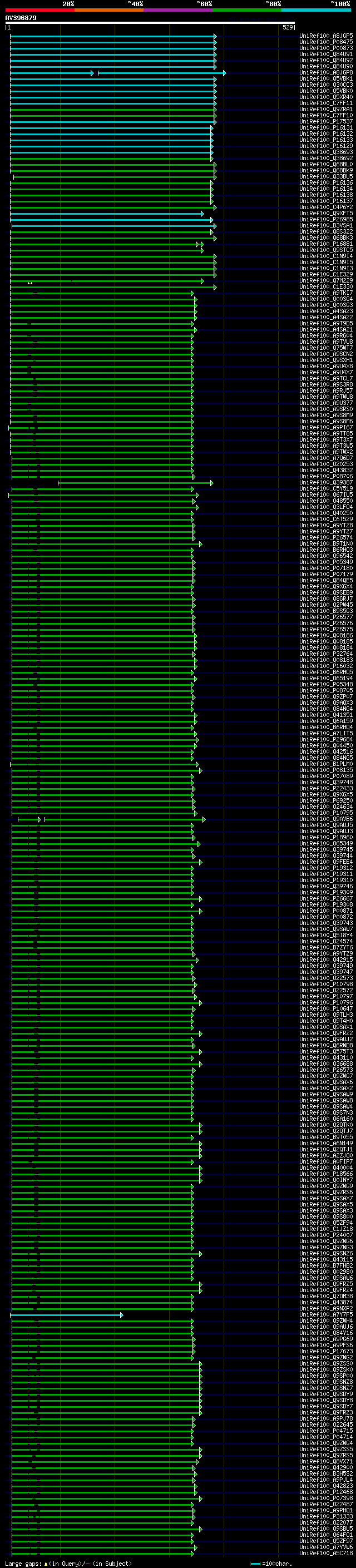Screen dimensions: 356x1568
Task: Select hit label UniRef100_P18960
Action: (325, 838)
